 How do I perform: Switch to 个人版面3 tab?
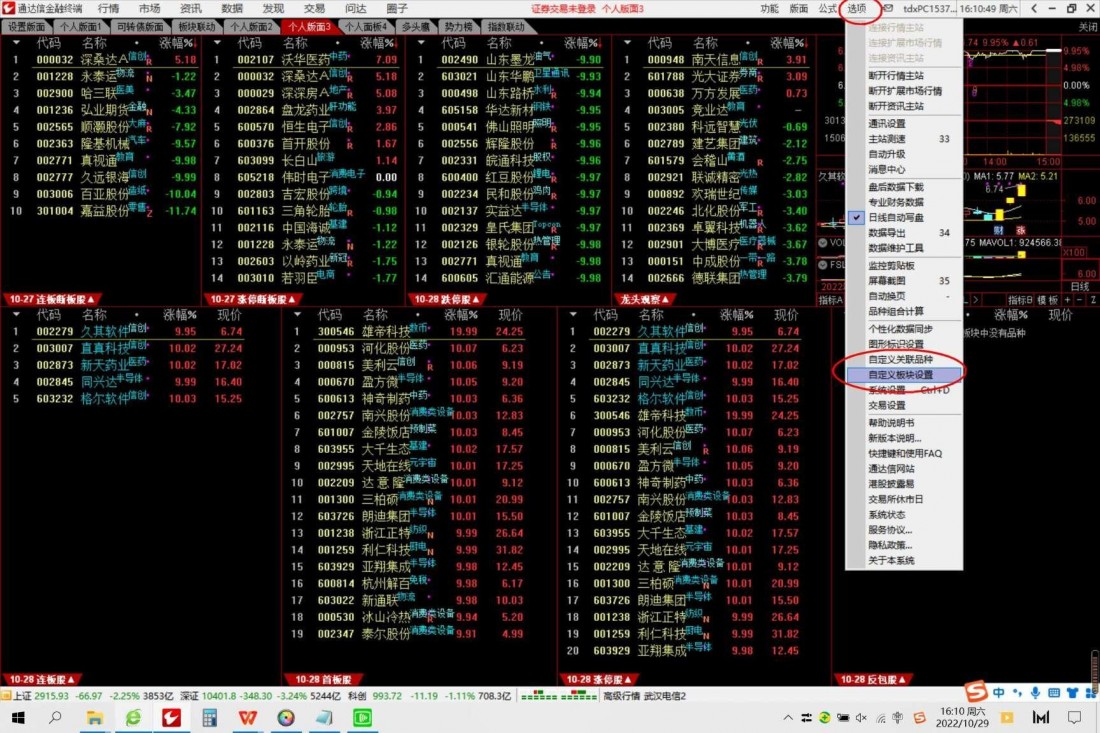coord(309,27)
